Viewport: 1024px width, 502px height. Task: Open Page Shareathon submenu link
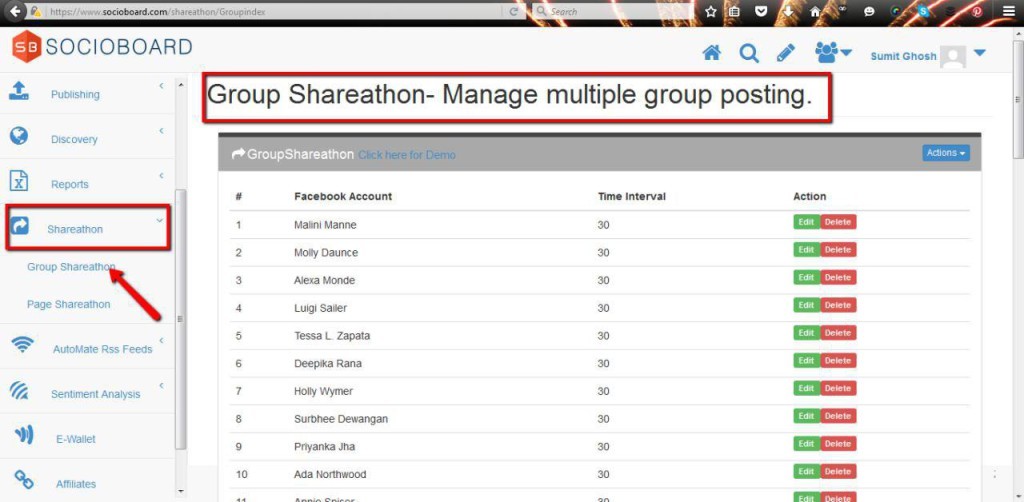coord(69,305)
